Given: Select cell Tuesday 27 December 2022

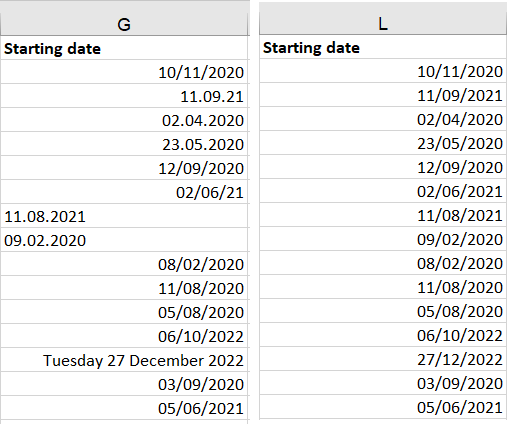Looking at the screenshot, I should (124, 360).
